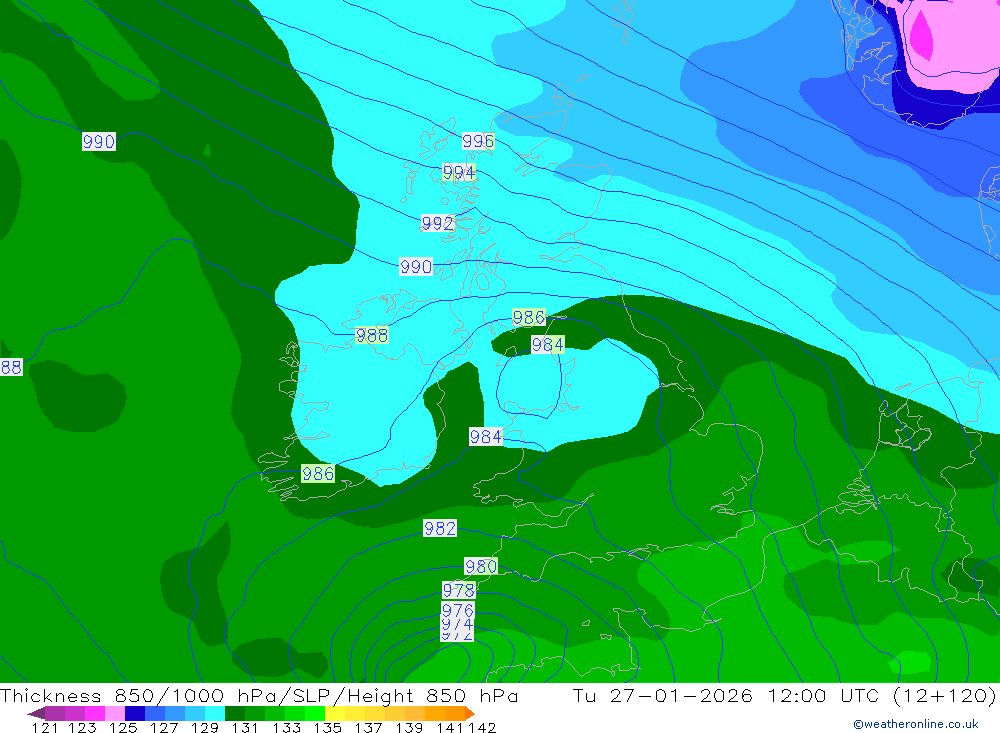The height and width of the screenshot is (733, 1000).
Task: Click the 990 isobar label over the Atlantic
Action: tap(99, 142)
